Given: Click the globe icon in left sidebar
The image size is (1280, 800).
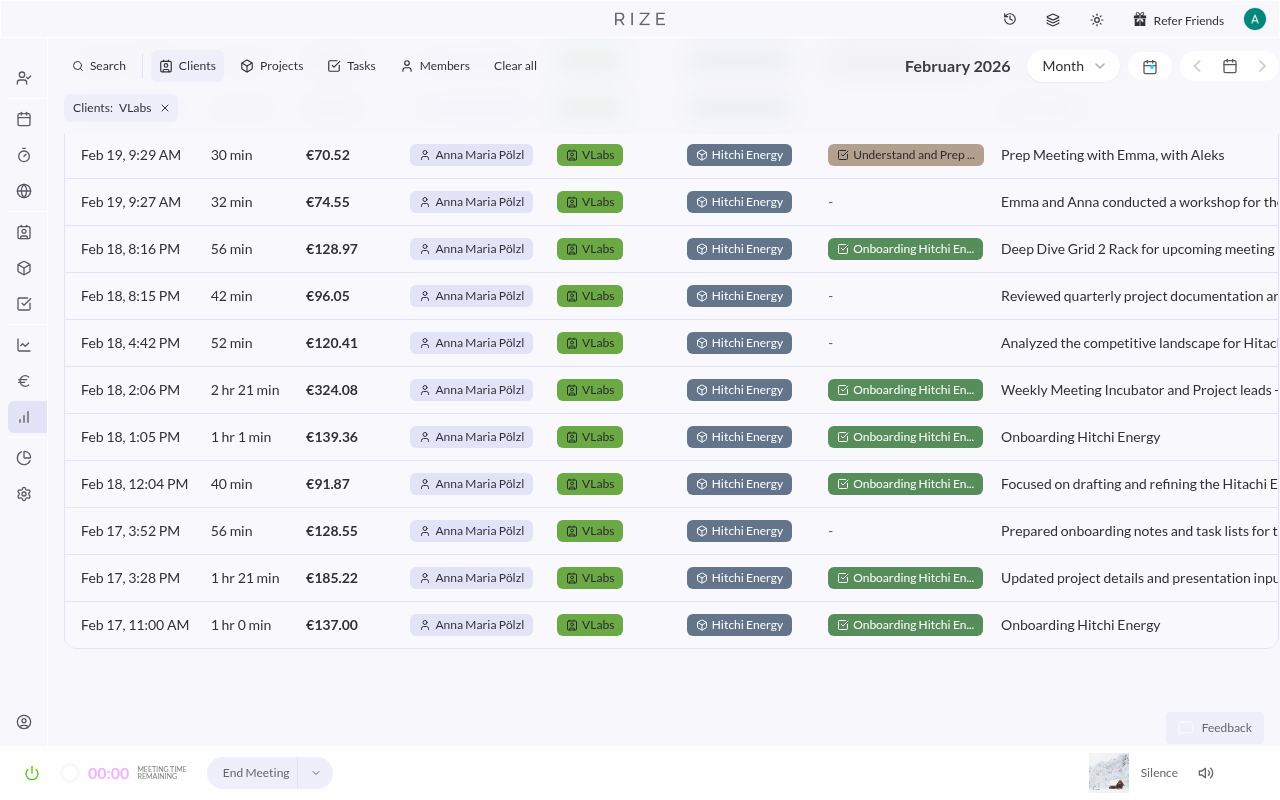Looking at the screenshot, I should (24, 191).
